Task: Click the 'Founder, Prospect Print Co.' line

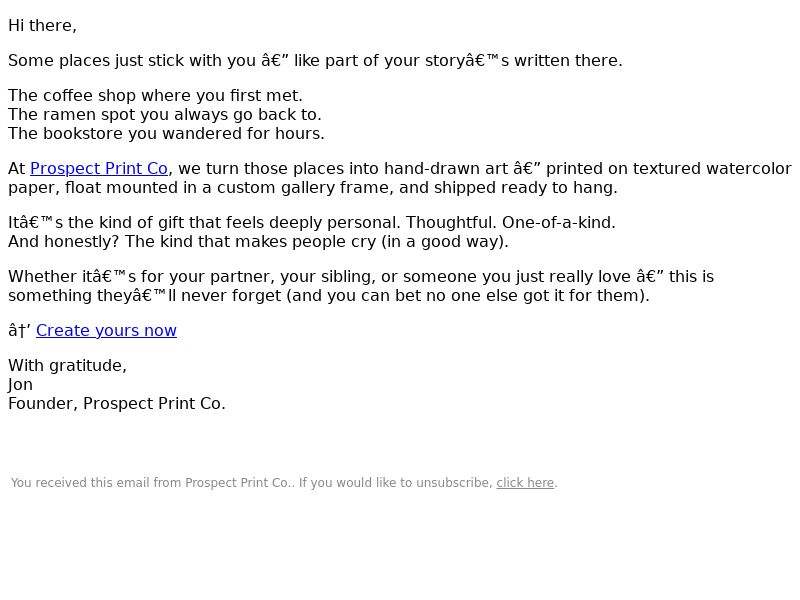Action: (117, 404)
